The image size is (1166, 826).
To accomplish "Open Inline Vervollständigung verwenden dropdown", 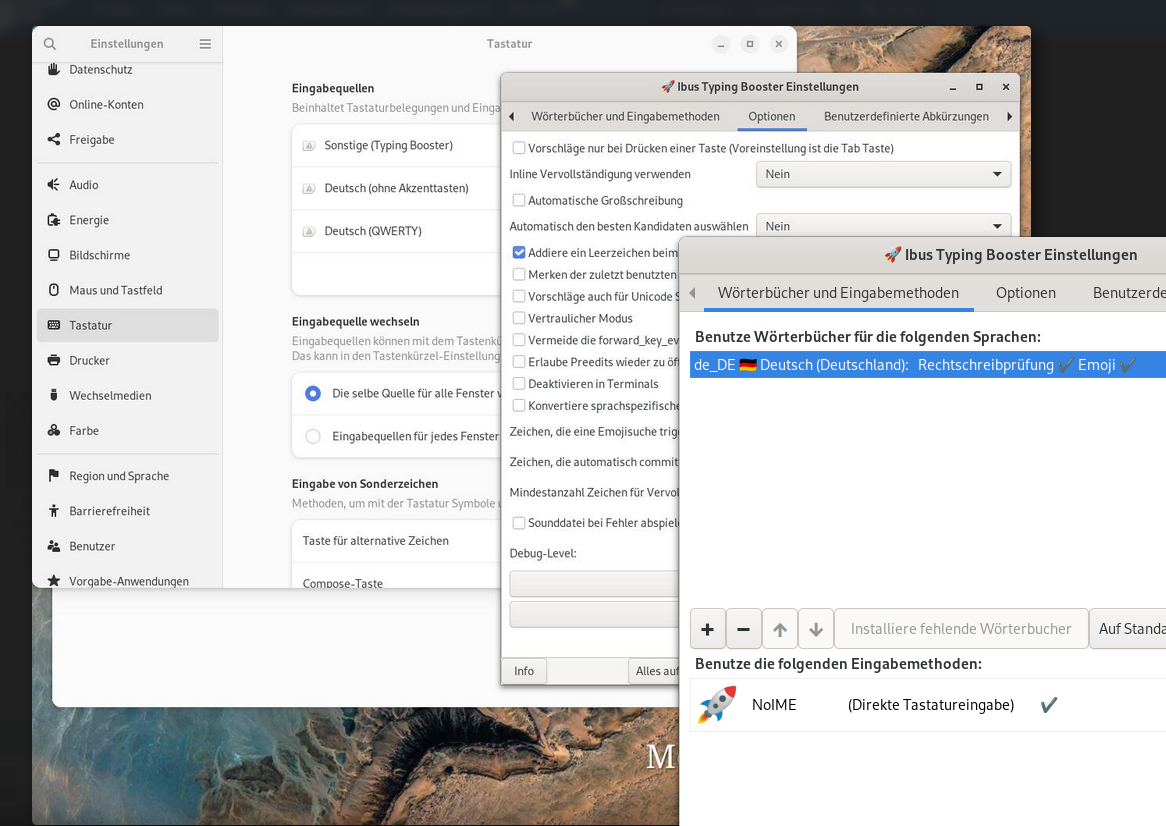I will tap(883, 174).
